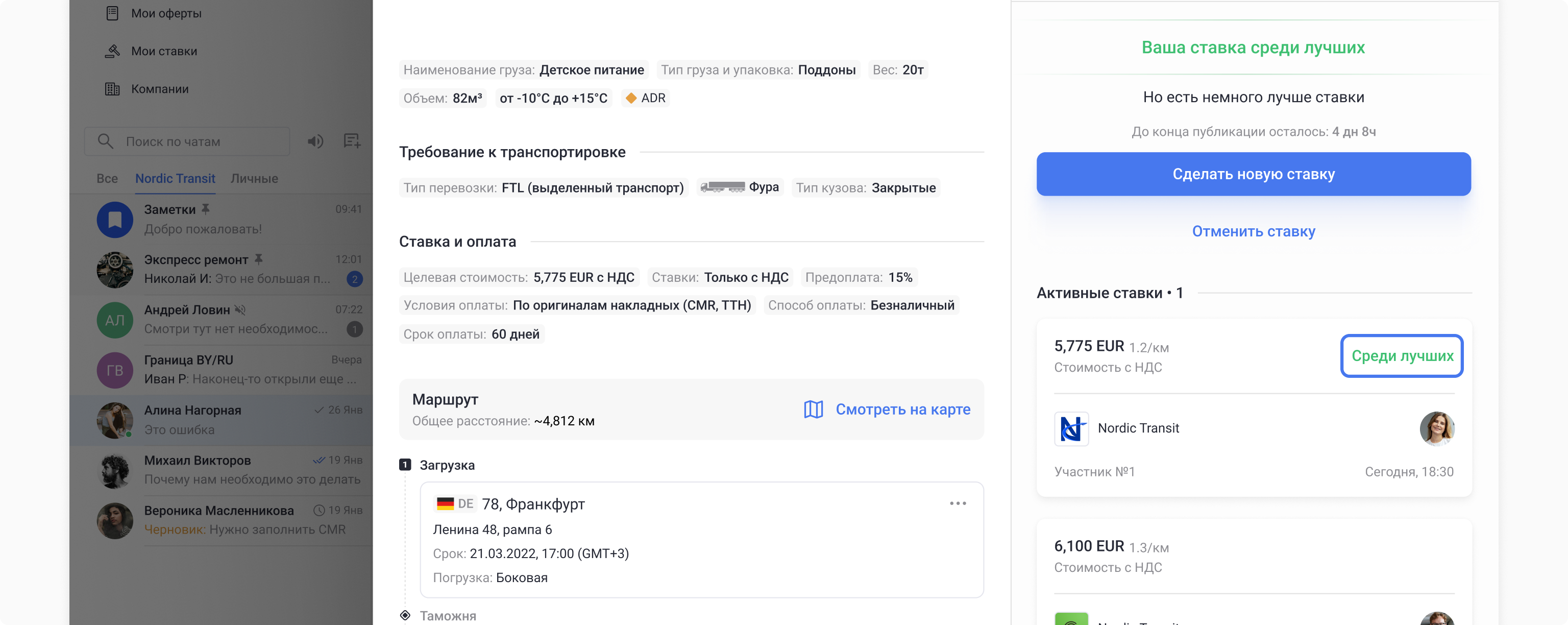Click bidder's photo avatar in the 5,775 EUR bid card
The width and height of the screenshot is (1568, 625).
(1436, 428)
